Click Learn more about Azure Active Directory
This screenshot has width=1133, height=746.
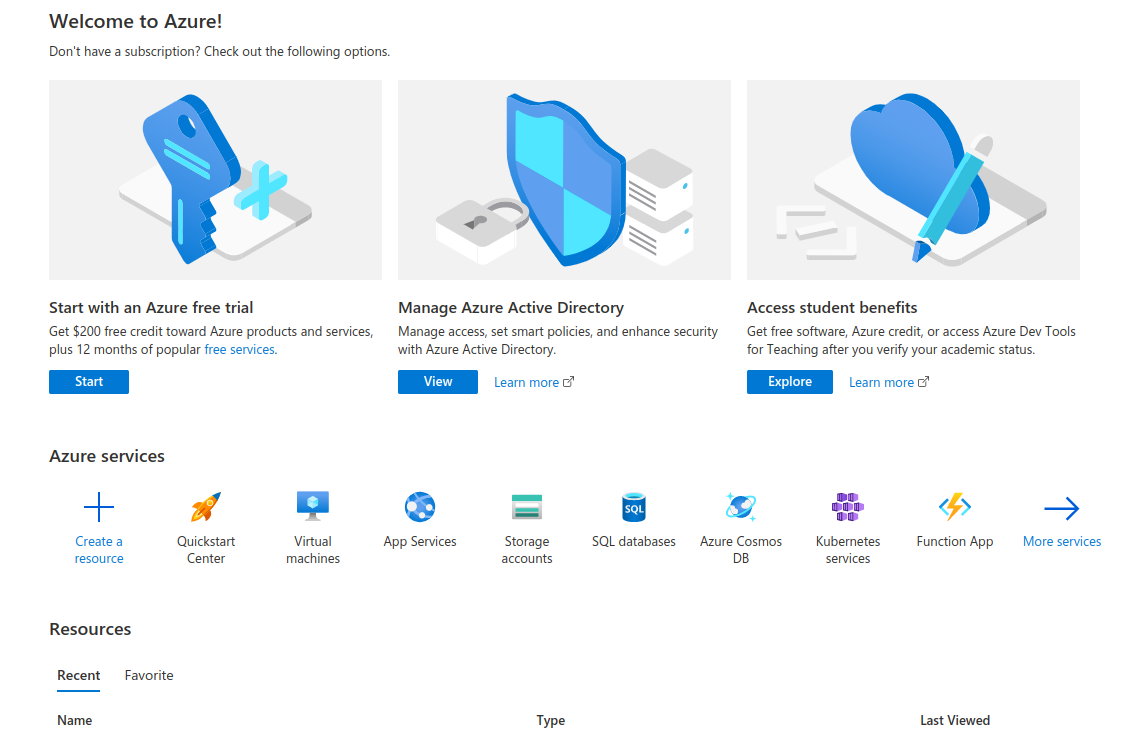(527, 381)
